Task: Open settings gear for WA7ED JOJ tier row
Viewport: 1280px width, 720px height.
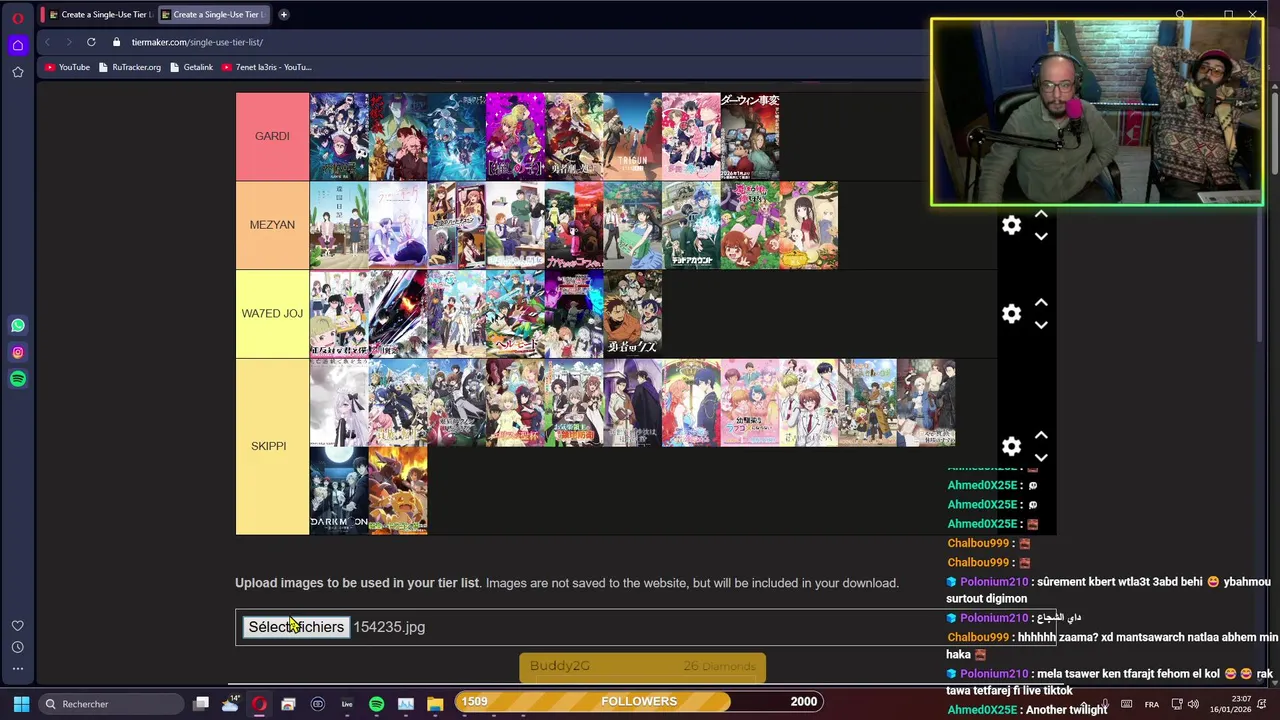Action: click(1011, 314)
